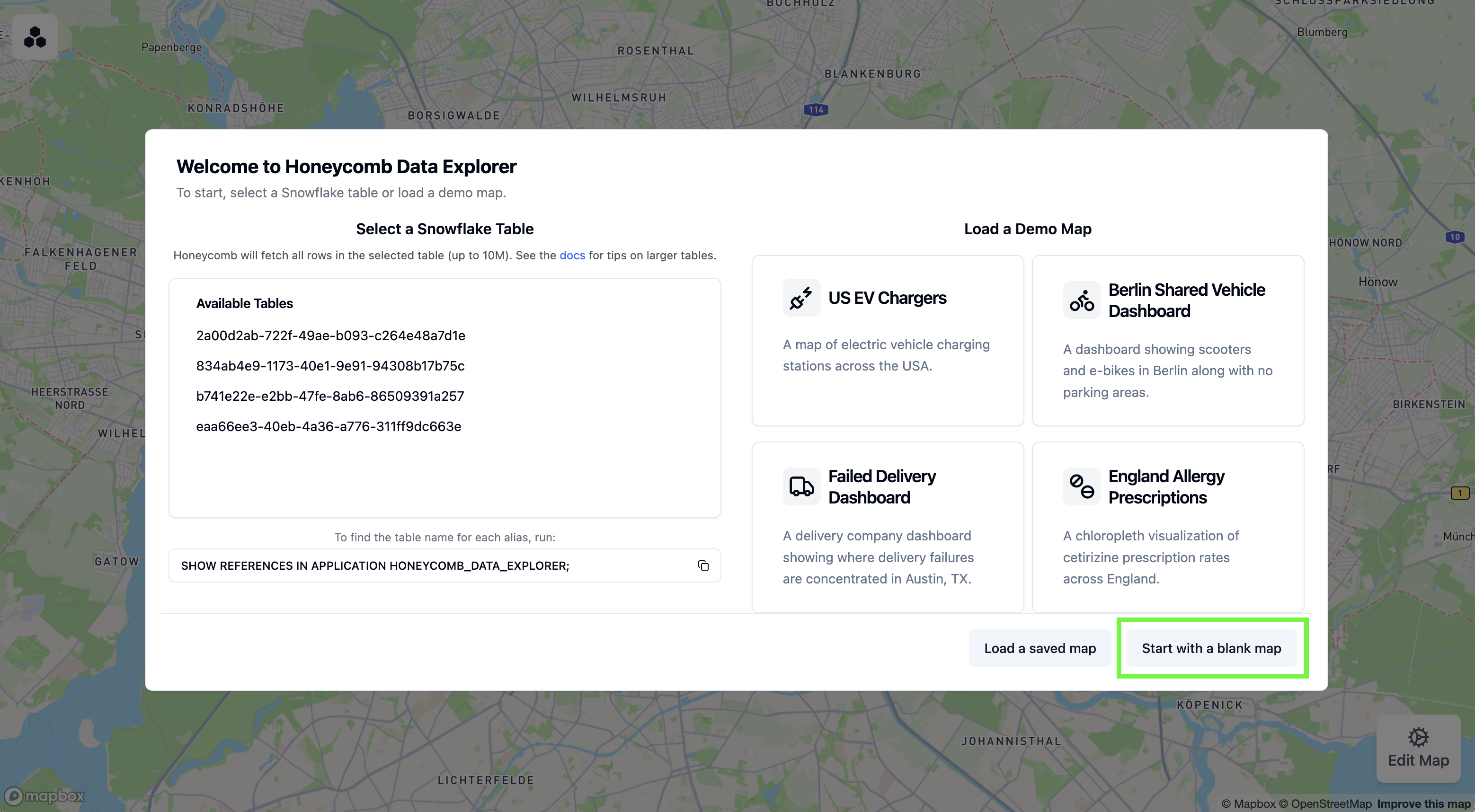Click the EV charger plug icon

click(801, 298)
